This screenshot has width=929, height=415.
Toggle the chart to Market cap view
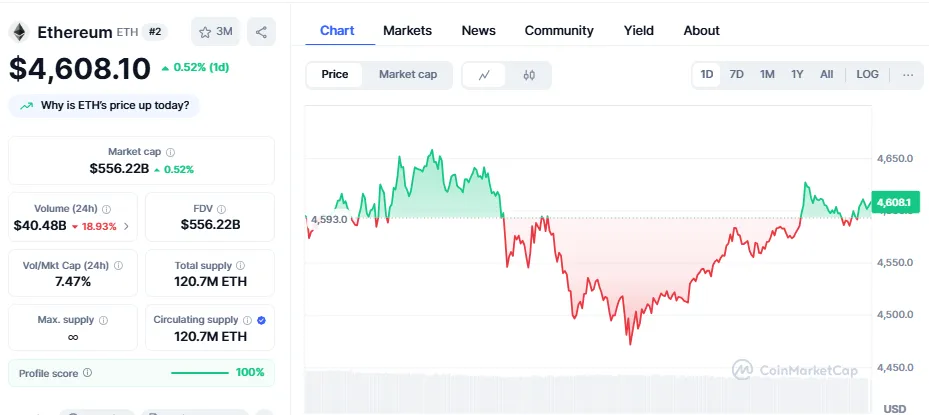407,75
